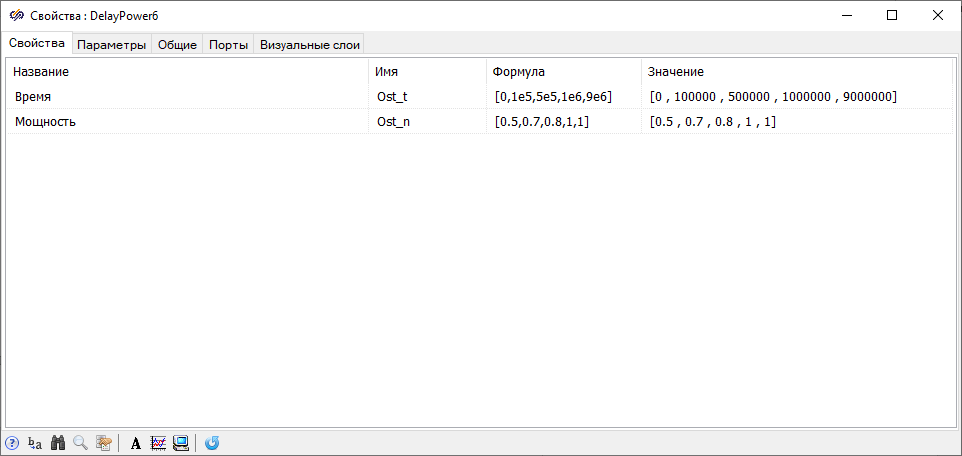Sort by the Формула column header
The width and height of the screenshot is (962, 456).
(518, 72)
